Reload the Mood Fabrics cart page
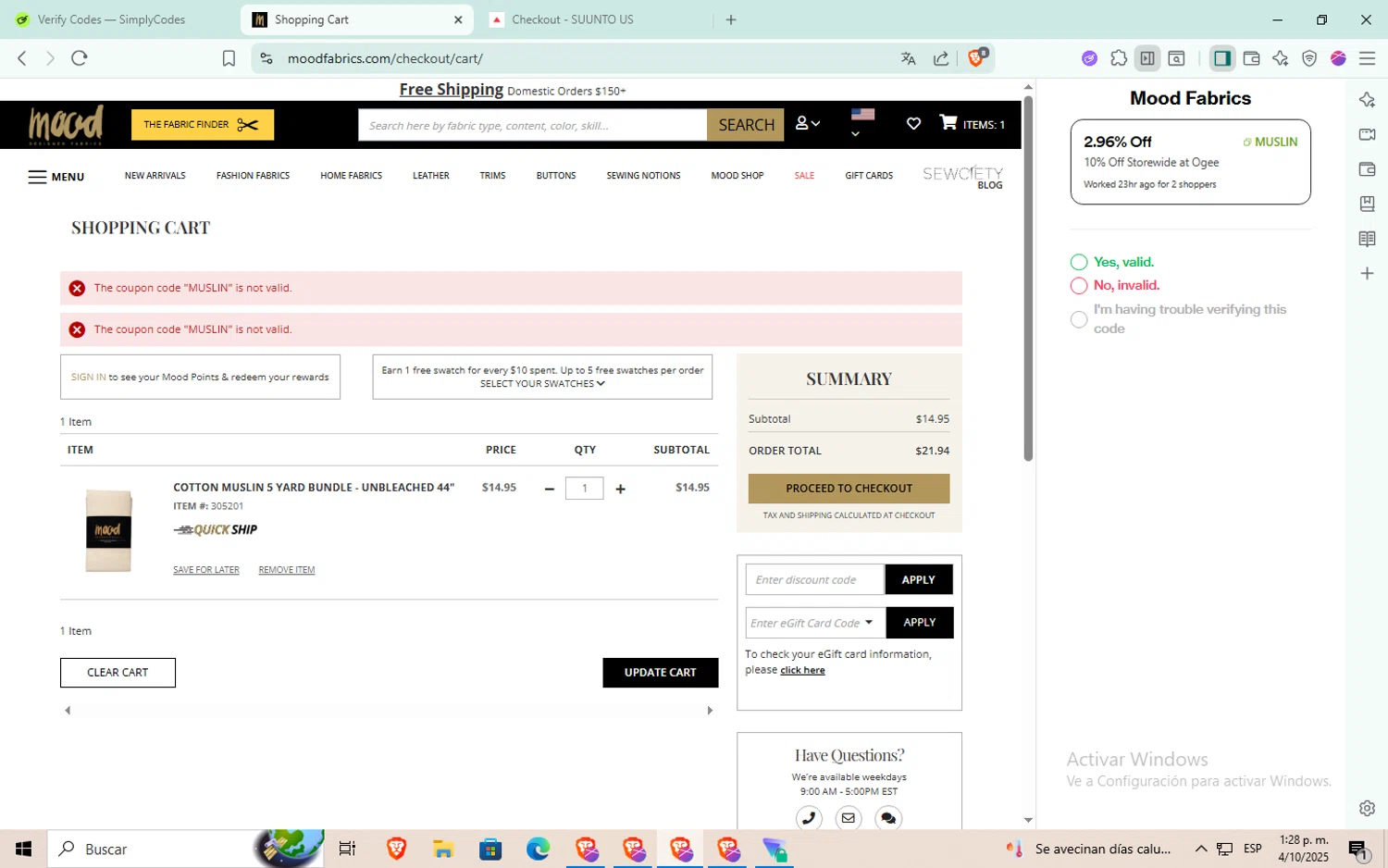 click(80, 58)
